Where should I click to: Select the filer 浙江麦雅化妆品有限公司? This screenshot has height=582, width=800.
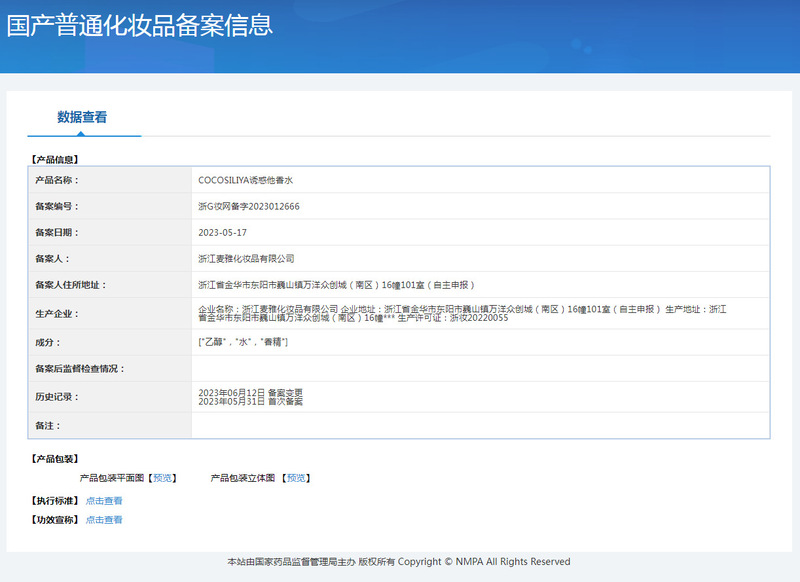(246, 258)
